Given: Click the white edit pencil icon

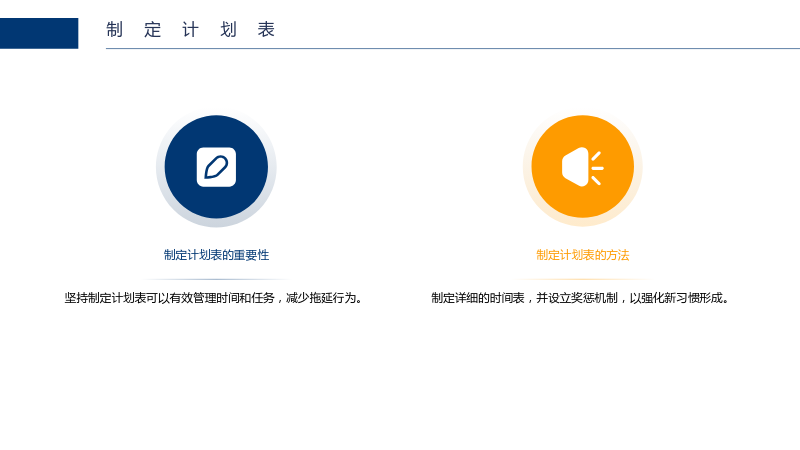Looking at the screenshot, I should tap(216, 167).
